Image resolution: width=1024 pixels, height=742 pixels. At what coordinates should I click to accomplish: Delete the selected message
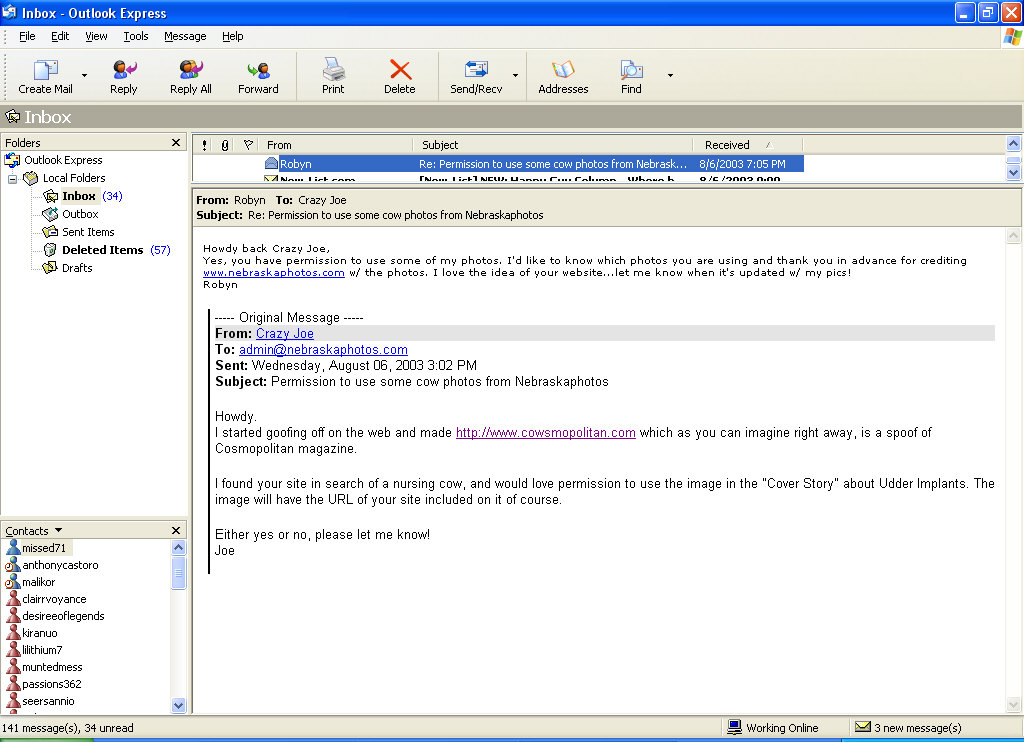(400, 72)
